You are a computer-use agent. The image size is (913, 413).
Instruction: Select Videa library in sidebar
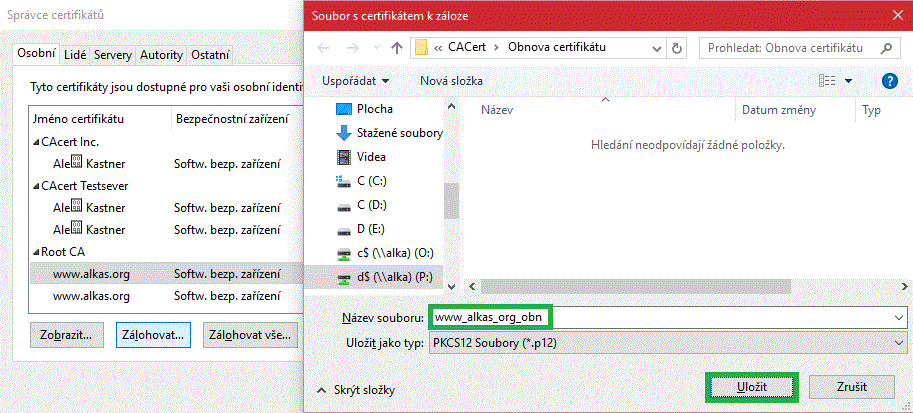[370, 157]
